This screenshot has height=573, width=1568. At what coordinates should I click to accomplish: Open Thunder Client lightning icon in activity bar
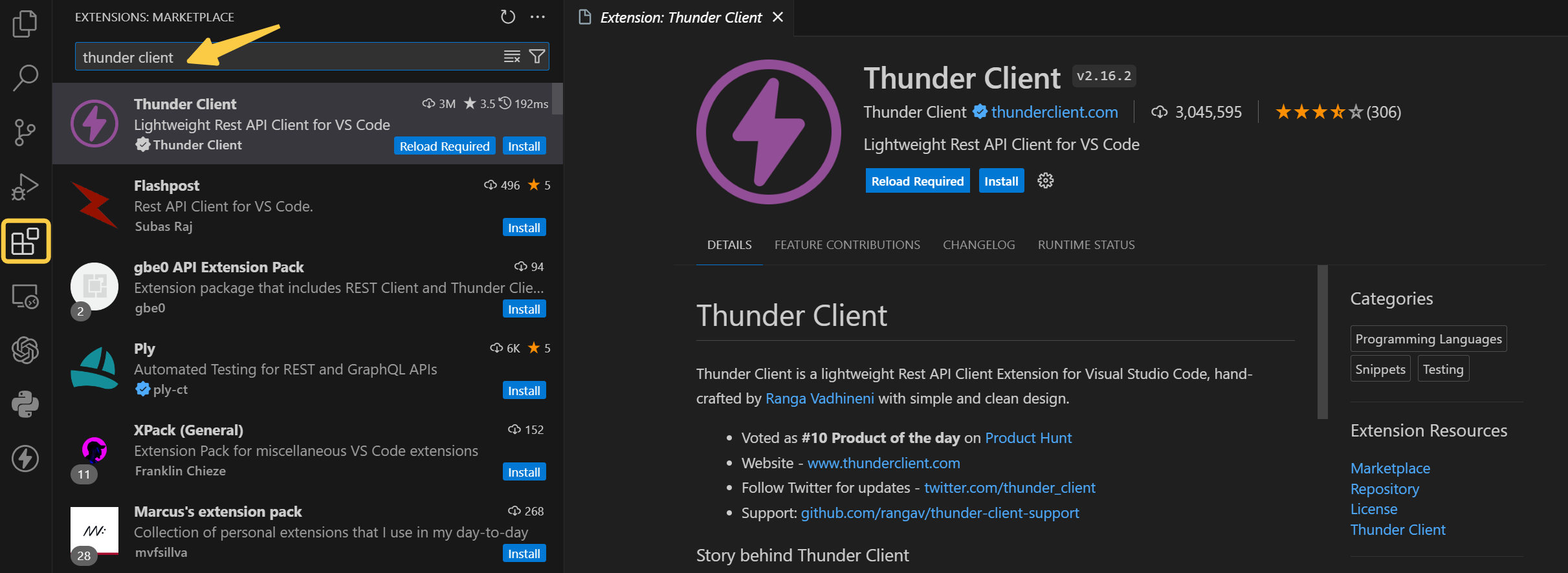click(25, 459)
